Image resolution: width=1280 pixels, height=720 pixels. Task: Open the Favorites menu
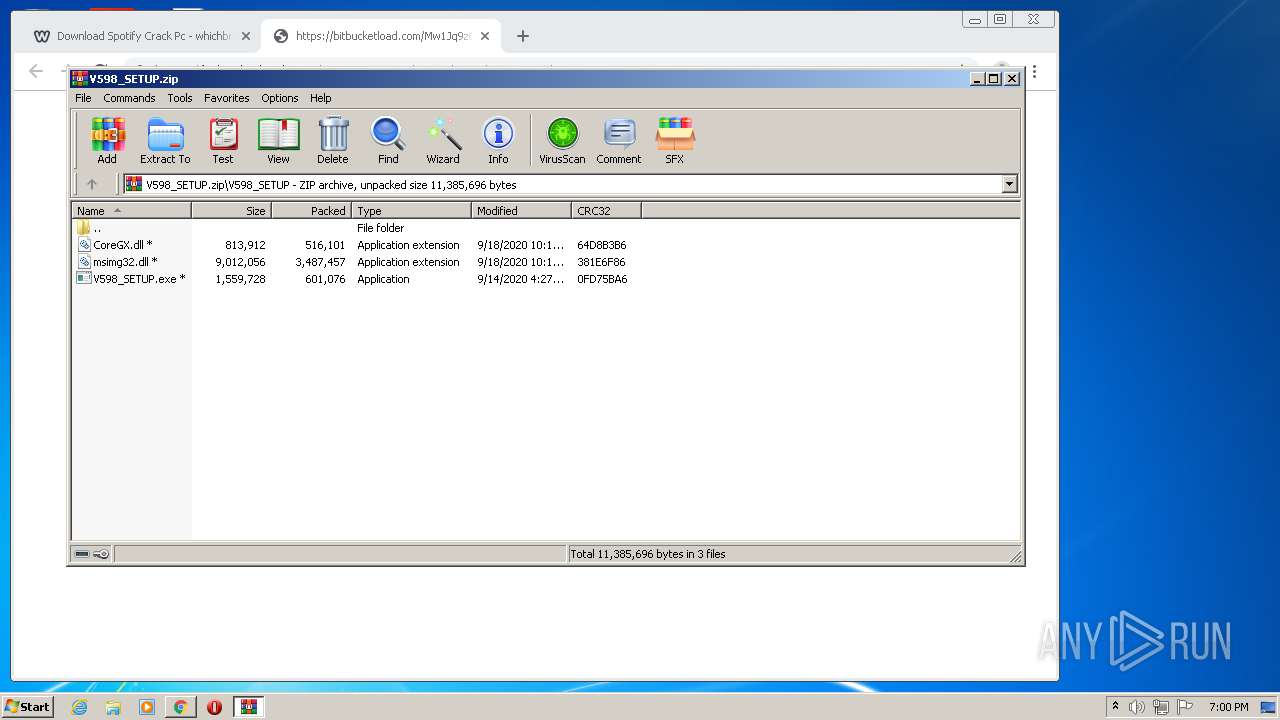pyautogui.click(x=227, y=98)
